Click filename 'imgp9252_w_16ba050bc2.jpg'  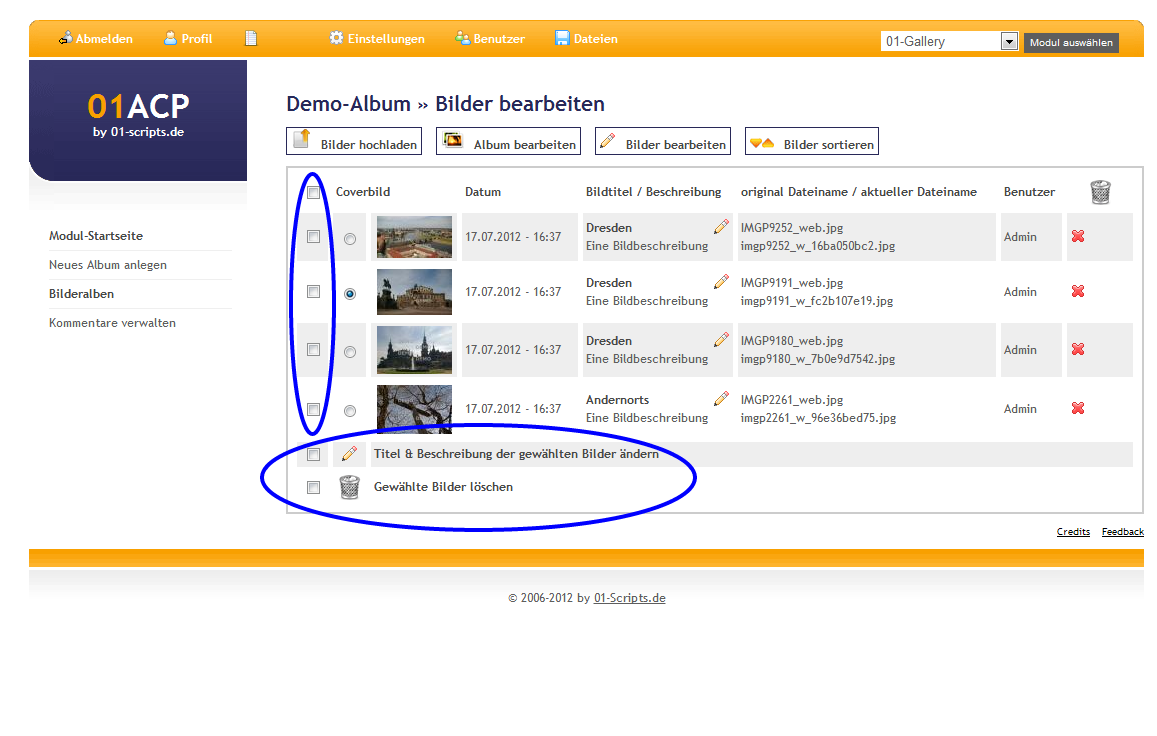[x=818, y=246]
